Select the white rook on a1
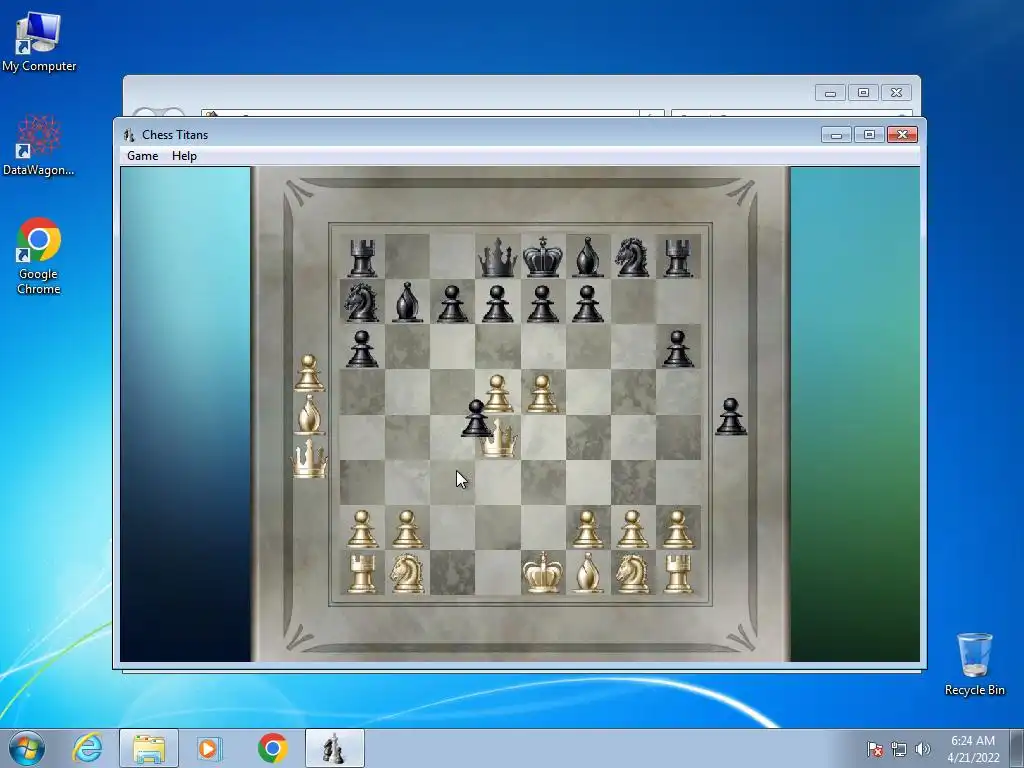This screenshot has width=1024, height=768. 362,574
